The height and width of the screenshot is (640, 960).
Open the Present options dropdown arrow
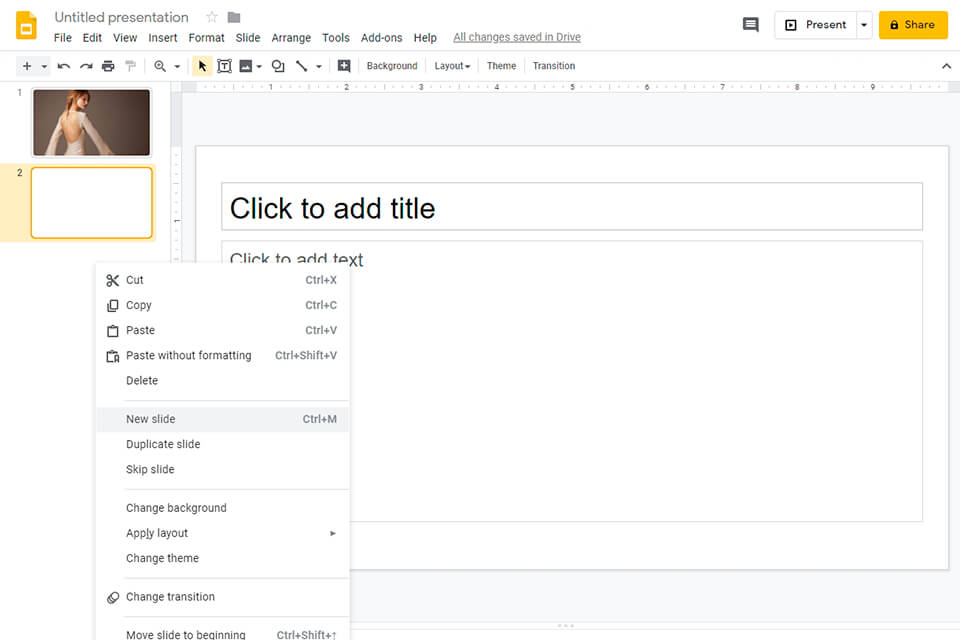coord(863,25)
